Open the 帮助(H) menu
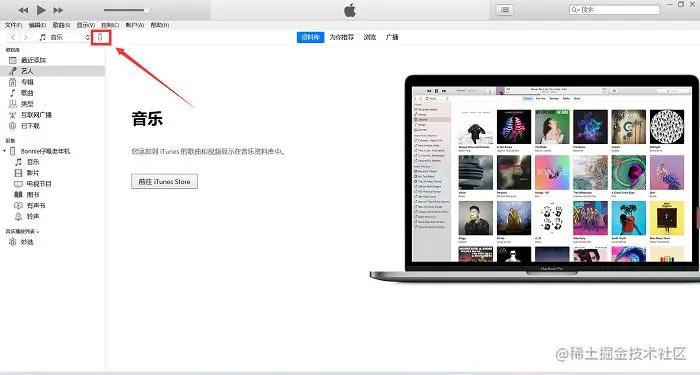The image size is (700, 375). click(159, 25)
